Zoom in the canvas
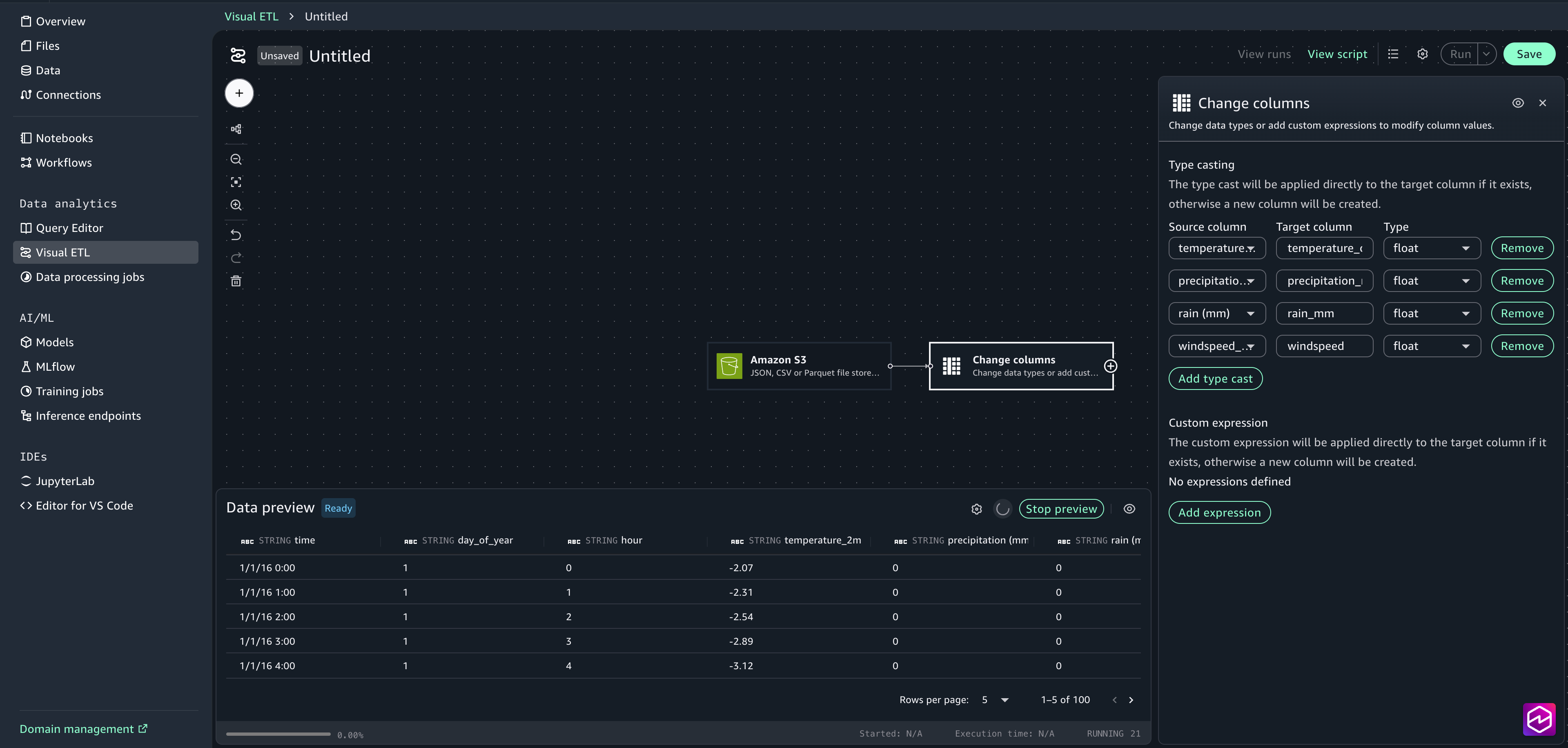Screen dimensions: 1568x748 [236, 205]
